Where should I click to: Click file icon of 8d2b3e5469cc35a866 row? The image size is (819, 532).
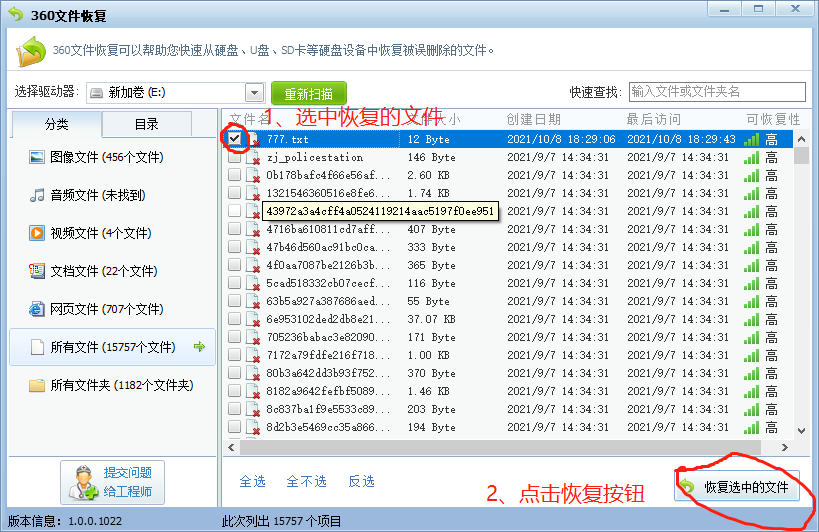254,428
